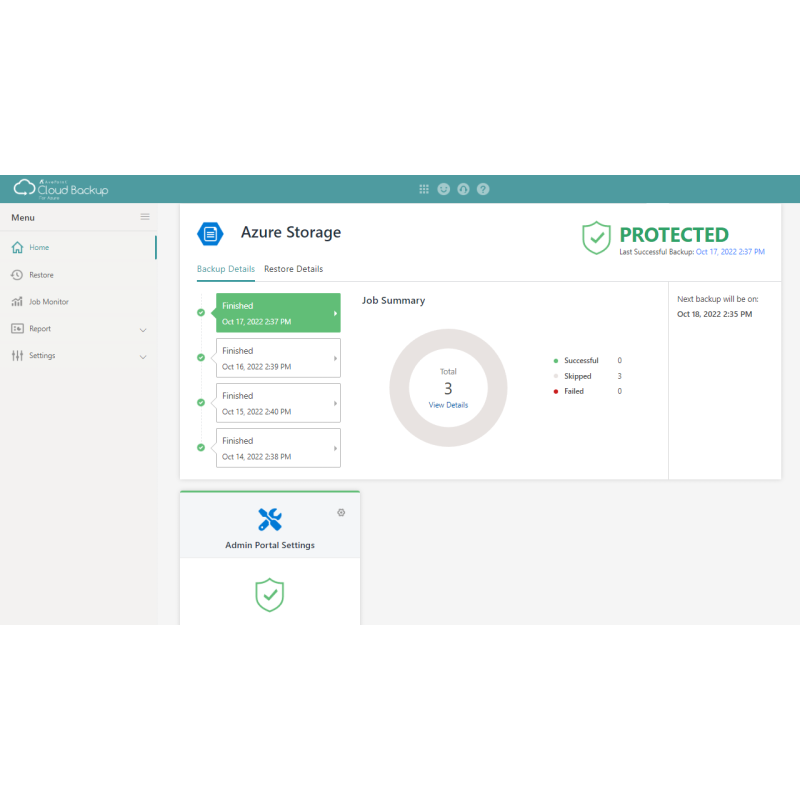
Task: Click the Total 3 count in chart
Action: click(448, 388)
